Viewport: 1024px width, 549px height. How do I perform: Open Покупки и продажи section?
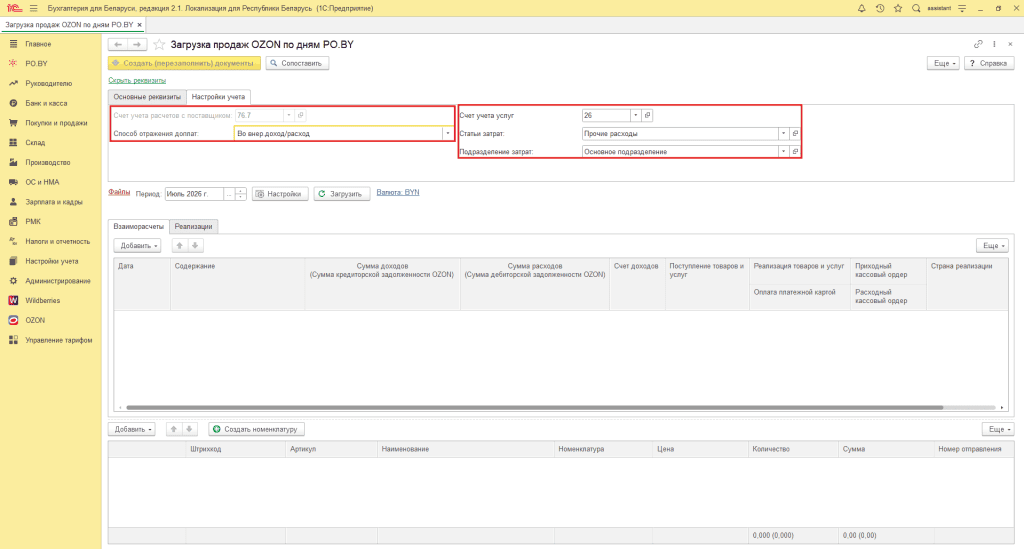pos(56,123)
